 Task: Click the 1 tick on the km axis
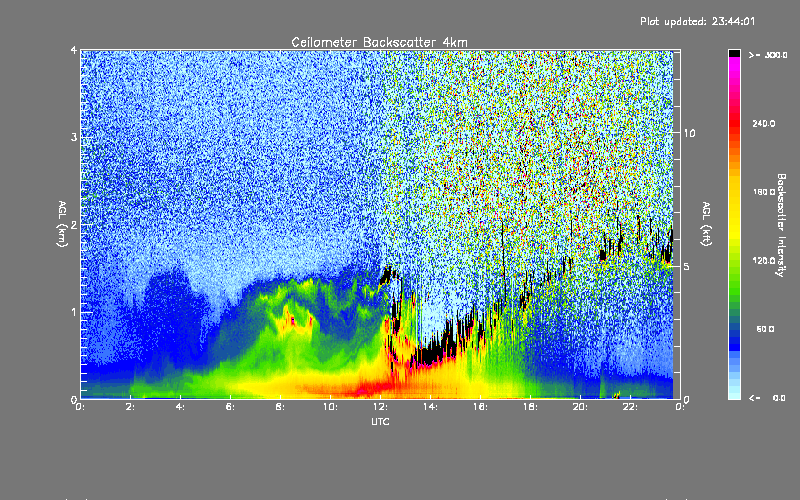(74, 312)
